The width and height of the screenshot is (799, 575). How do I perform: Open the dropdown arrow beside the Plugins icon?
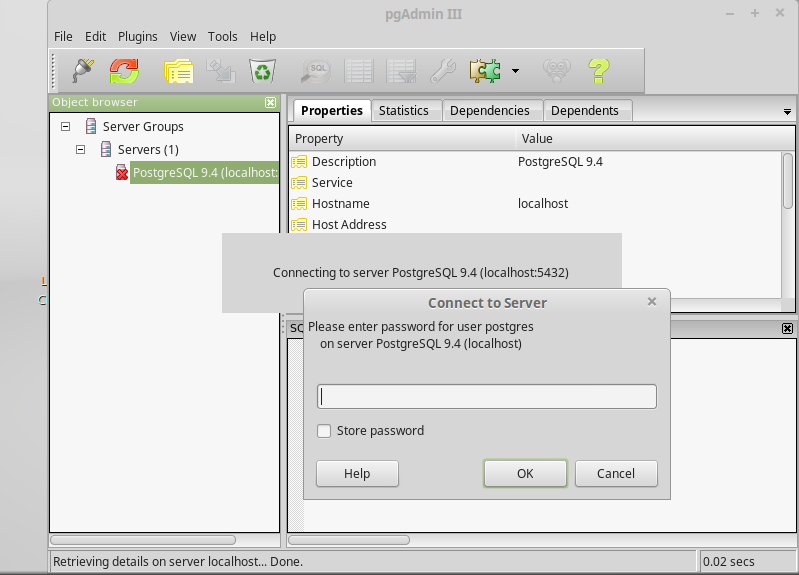[515, 71]
